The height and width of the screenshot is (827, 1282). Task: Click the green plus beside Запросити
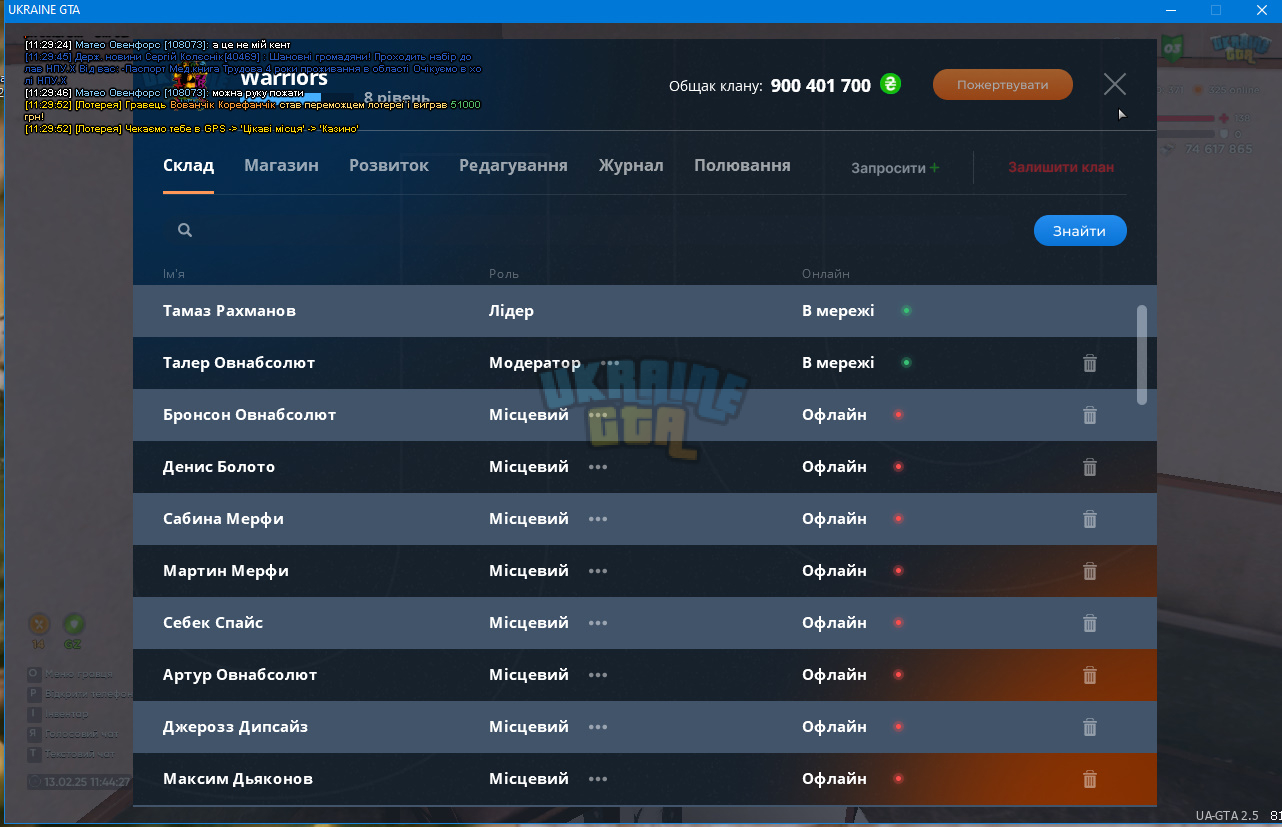[934, 167]
